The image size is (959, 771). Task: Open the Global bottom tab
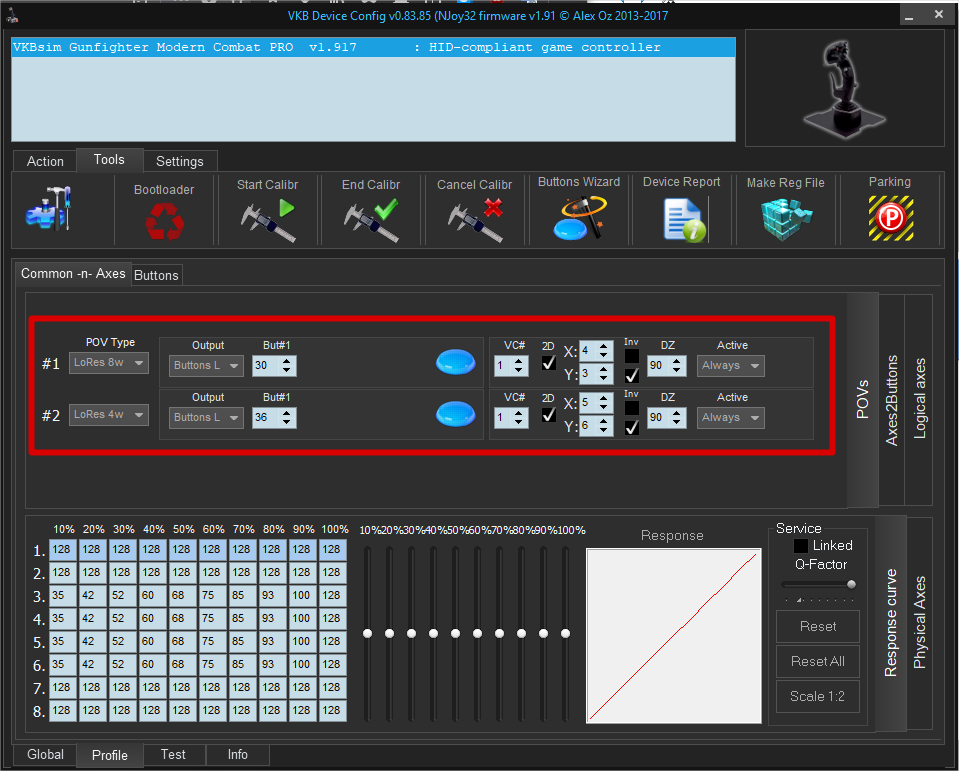point(45,754)
